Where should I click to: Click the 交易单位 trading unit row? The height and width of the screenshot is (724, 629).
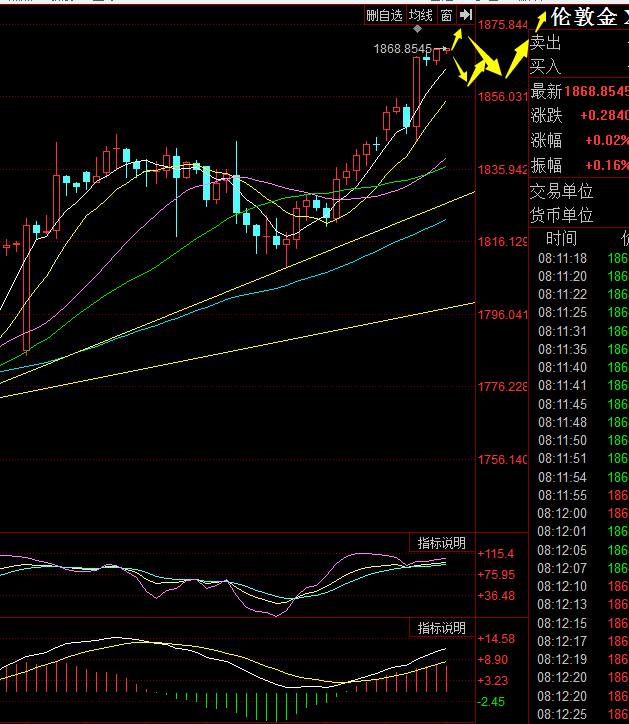point(561,191)
